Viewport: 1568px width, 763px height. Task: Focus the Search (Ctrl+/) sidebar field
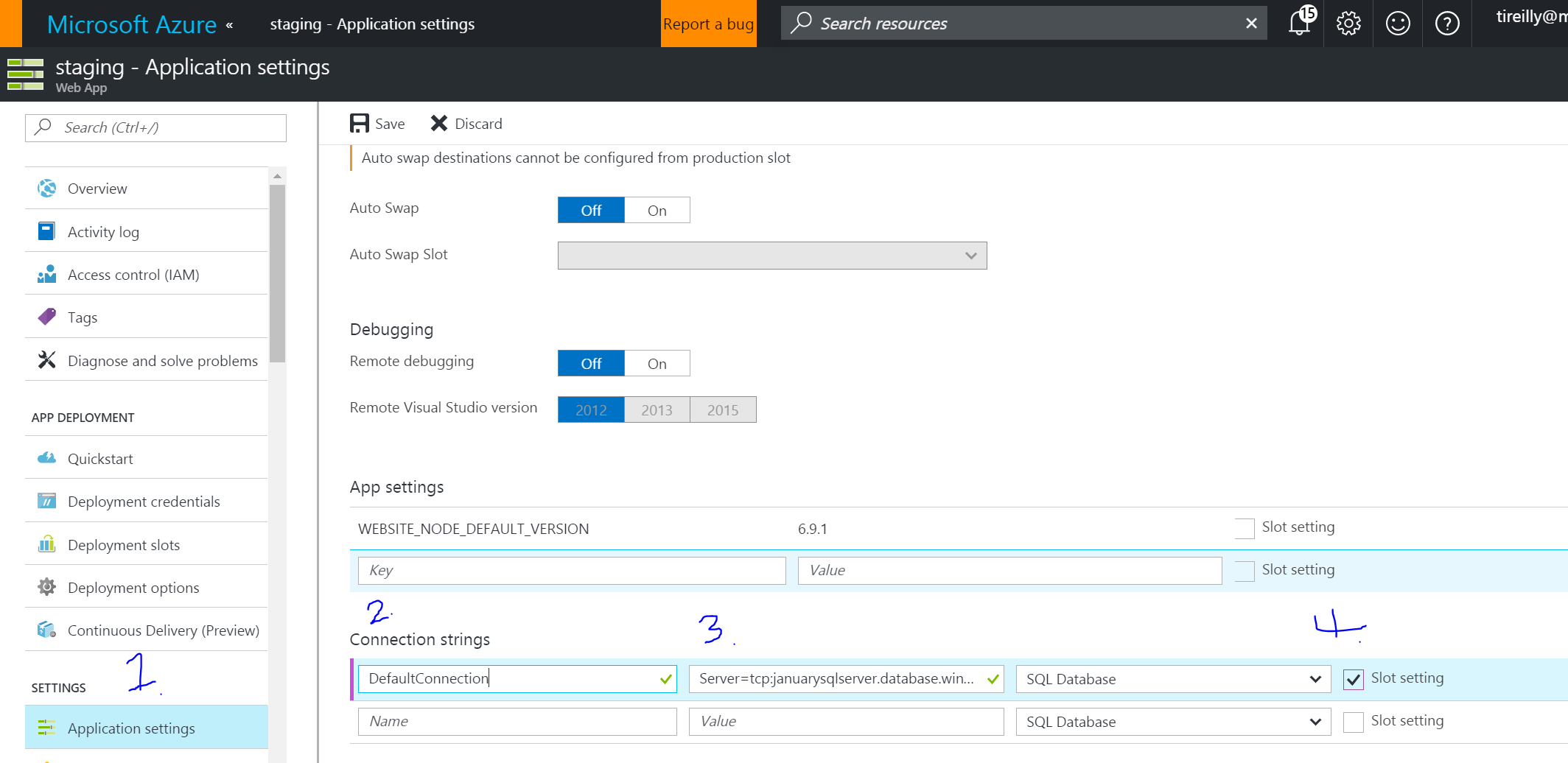point(155,127)
